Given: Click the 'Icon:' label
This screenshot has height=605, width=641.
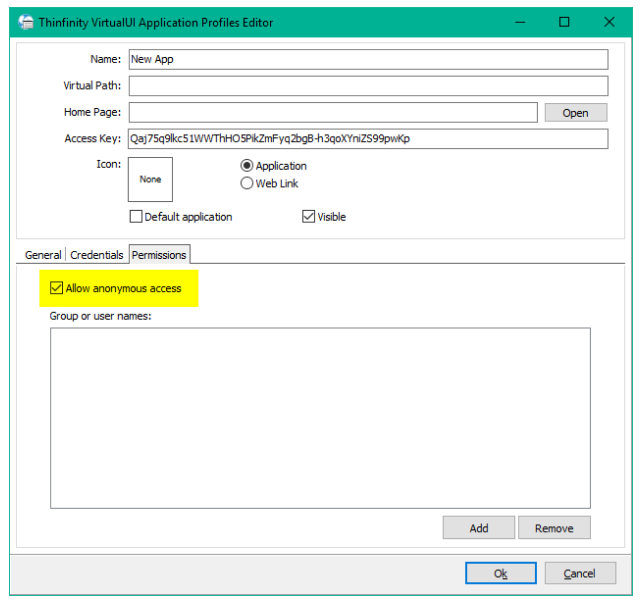Looking at the screenshot, I should click(x=109, y=164).
